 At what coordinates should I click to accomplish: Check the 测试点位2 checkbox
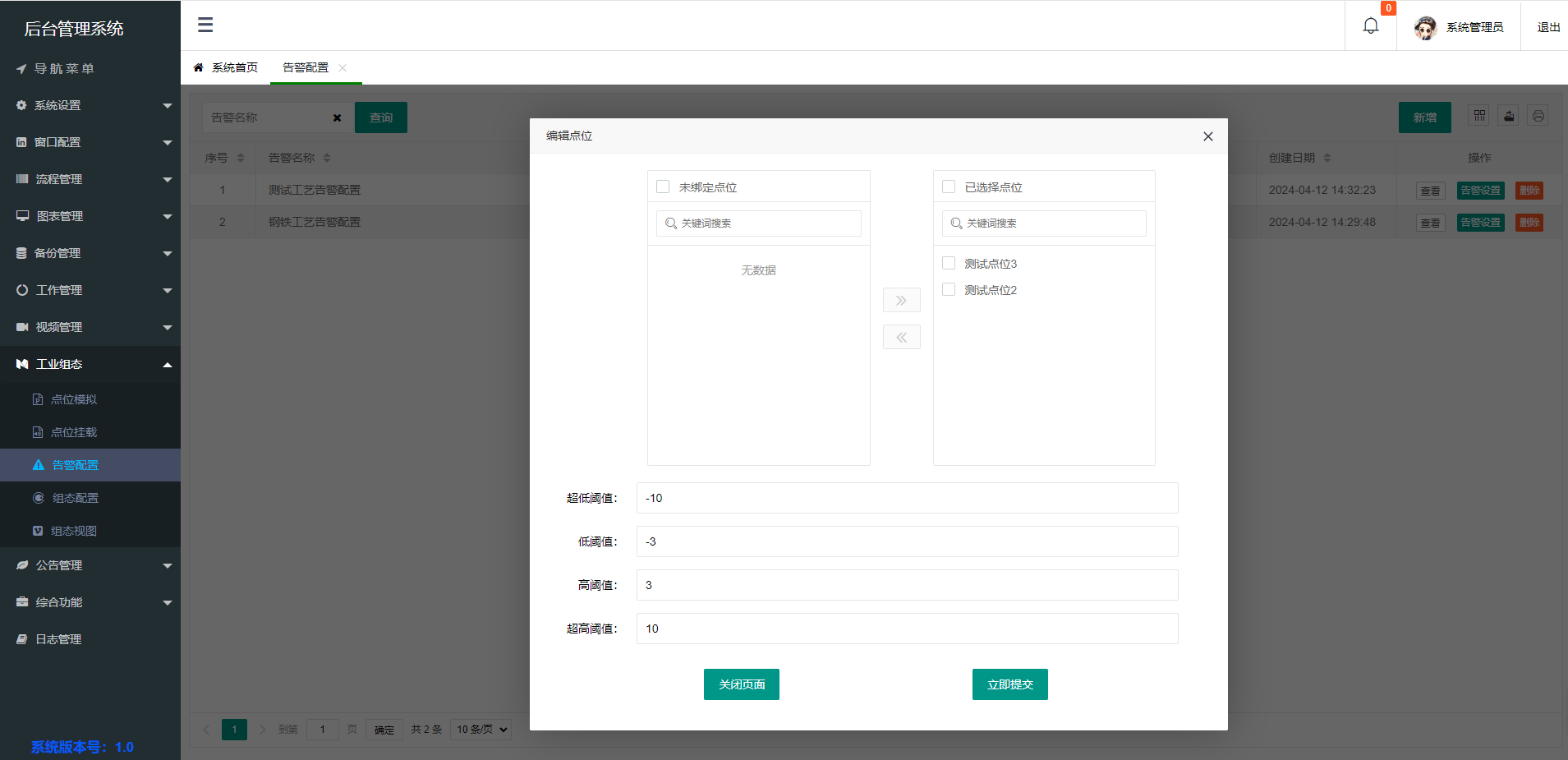(948, 289)
